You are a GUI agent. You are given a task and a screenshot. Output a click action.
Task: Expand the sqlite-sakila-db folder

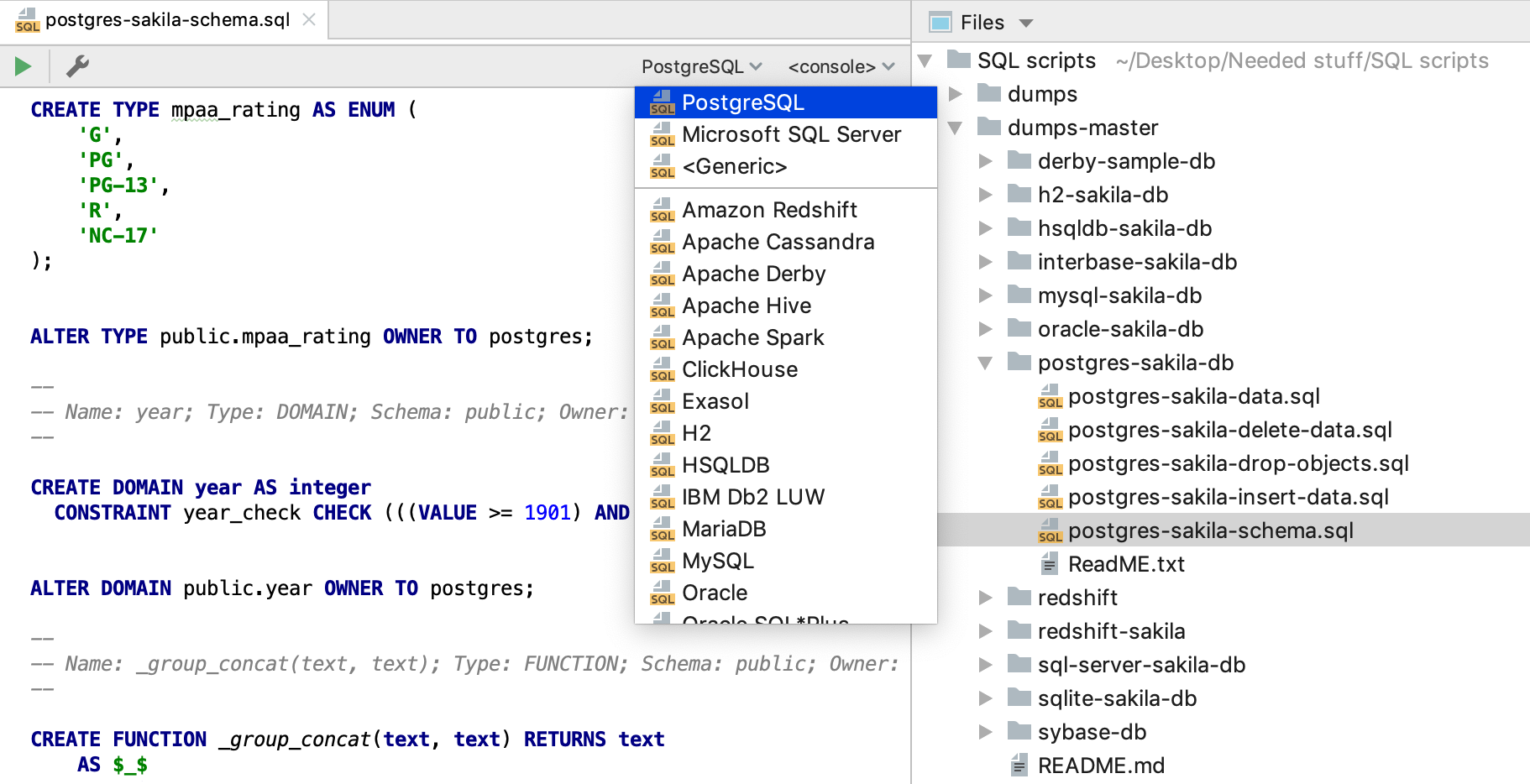(986, 698)
